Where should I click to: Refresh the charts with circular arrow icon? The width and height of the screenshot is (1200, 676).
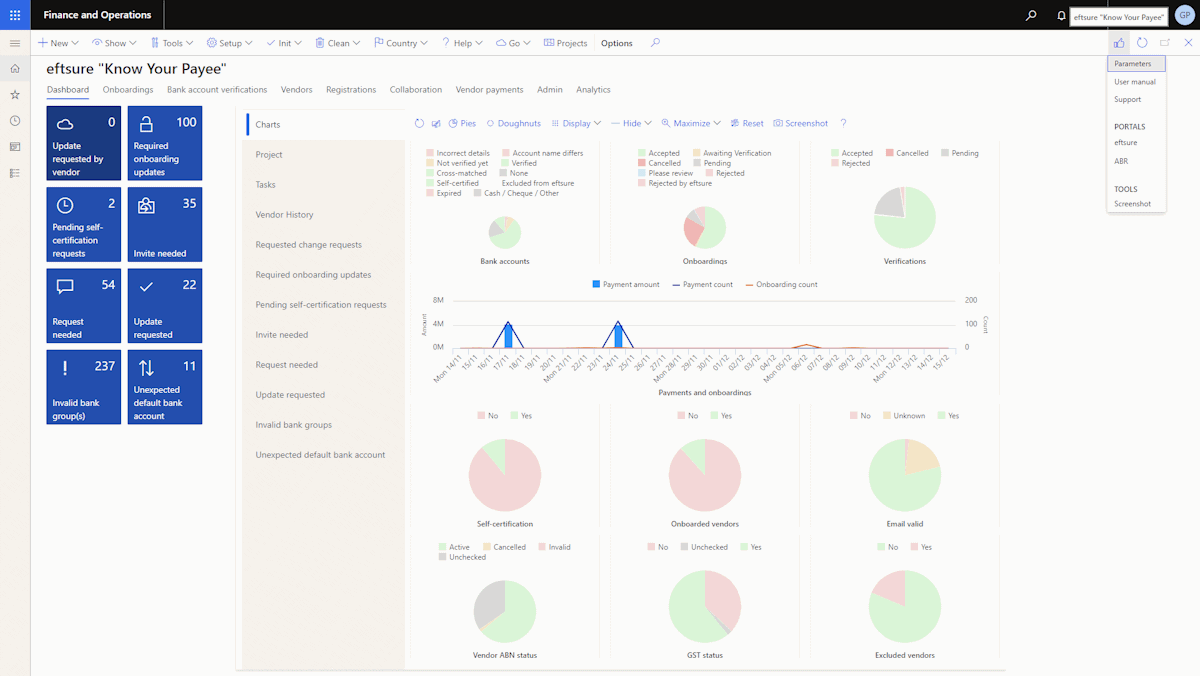(420, 123)
